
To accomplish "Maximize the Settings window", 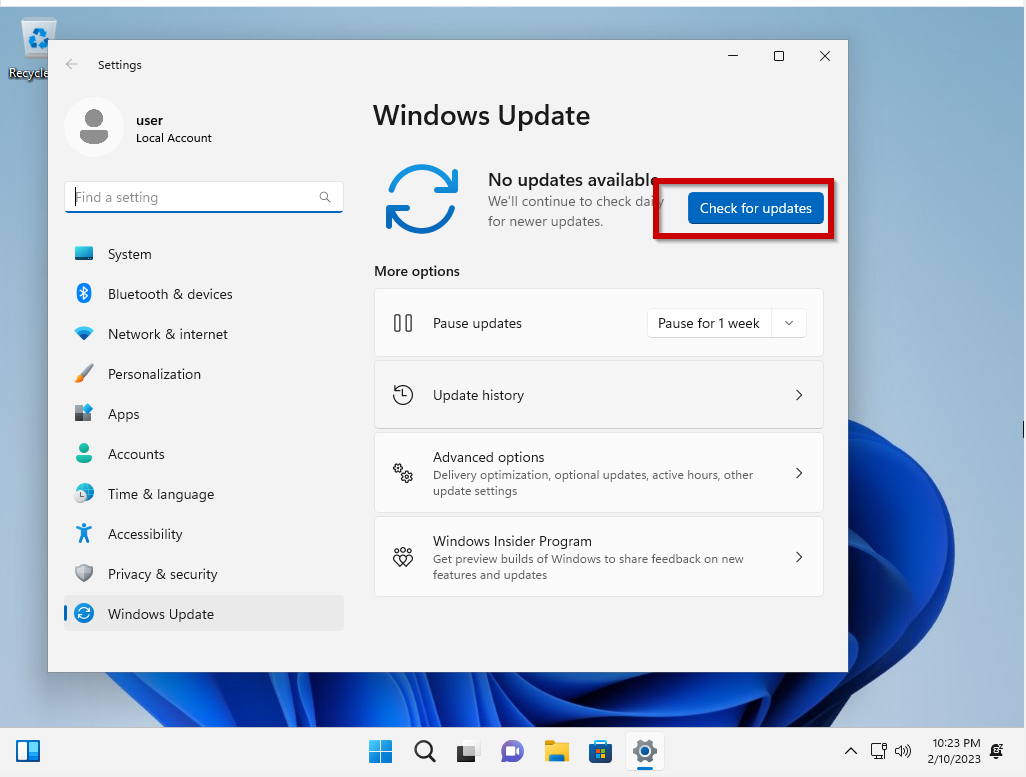I will tap(779, 56).
